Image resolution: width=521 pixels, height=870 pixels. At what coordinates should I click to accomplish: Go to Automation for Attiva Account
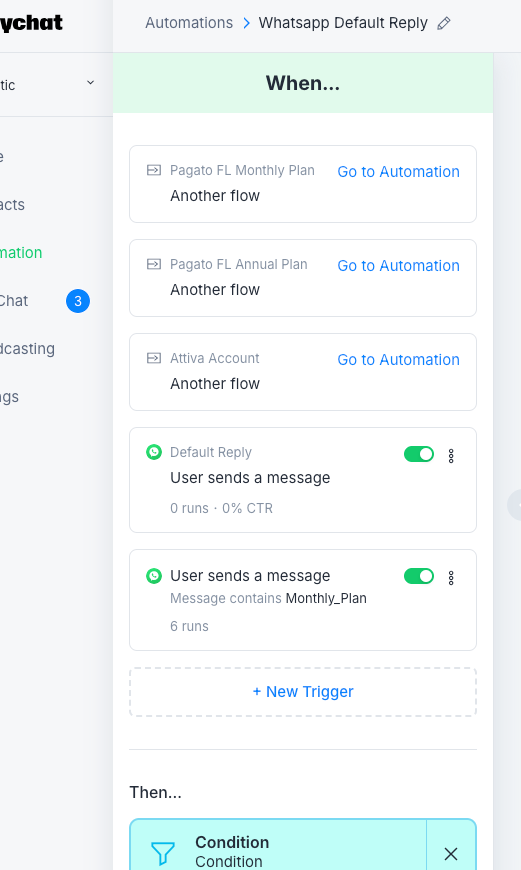[398, 360]
